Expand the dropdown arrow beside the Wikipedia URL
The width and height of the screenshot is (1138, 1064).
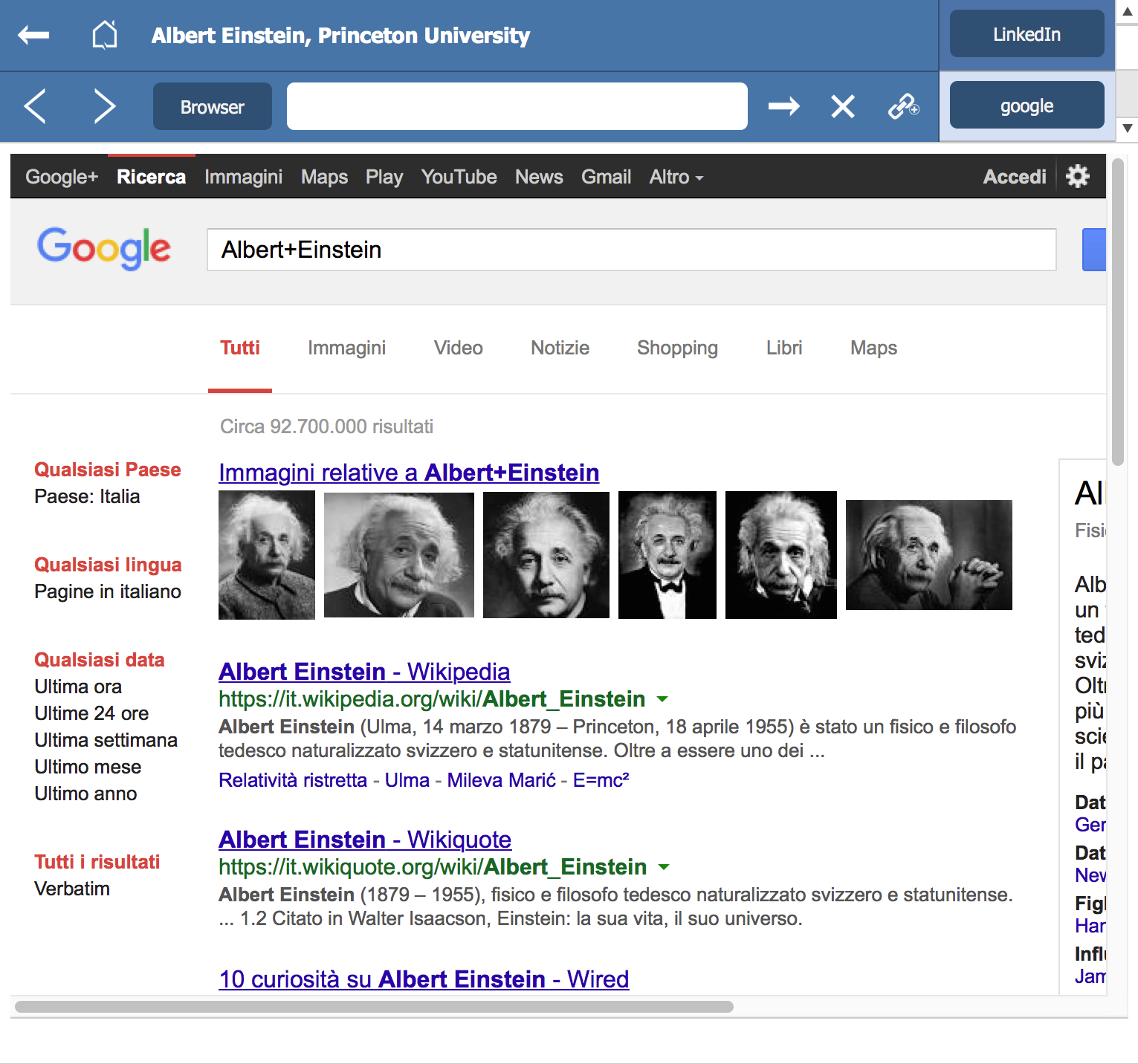coord(662,699)
